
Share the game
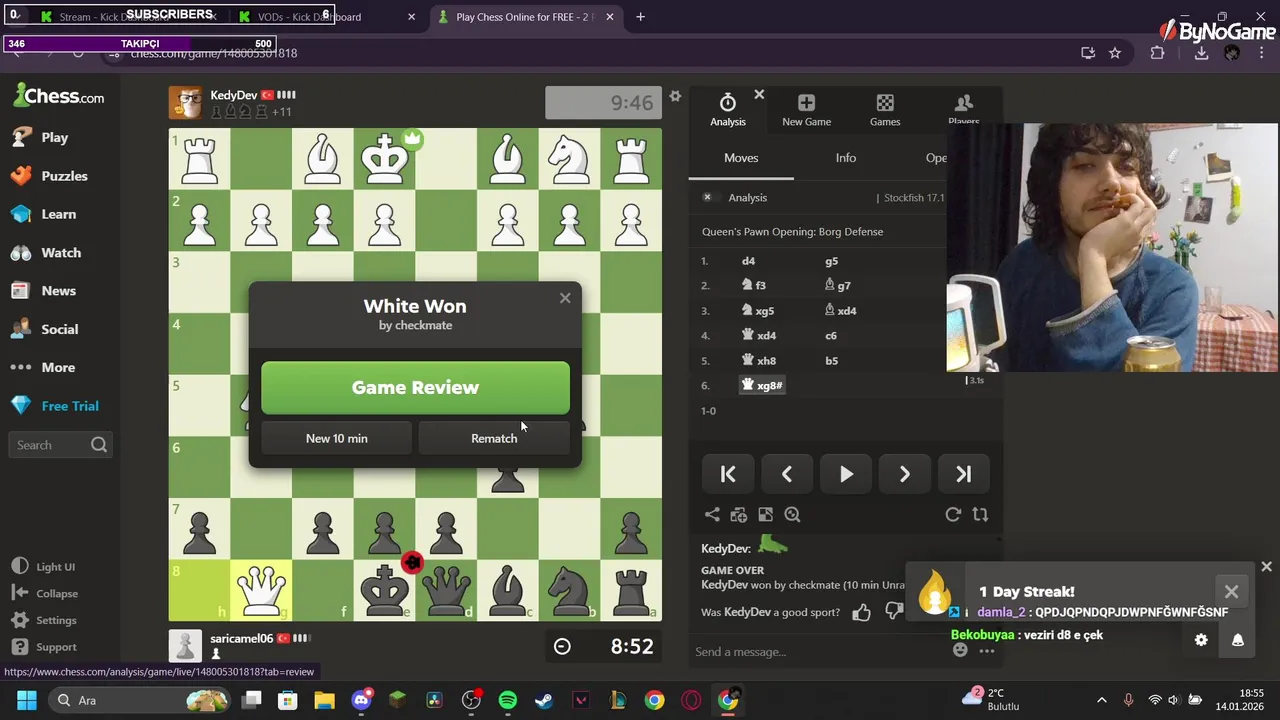point(712,514)
